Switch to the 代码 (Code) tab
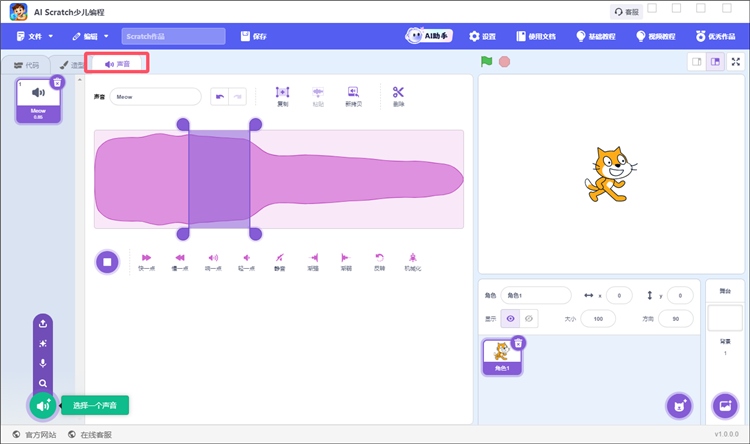750x444 pixels. pos(26,64)
